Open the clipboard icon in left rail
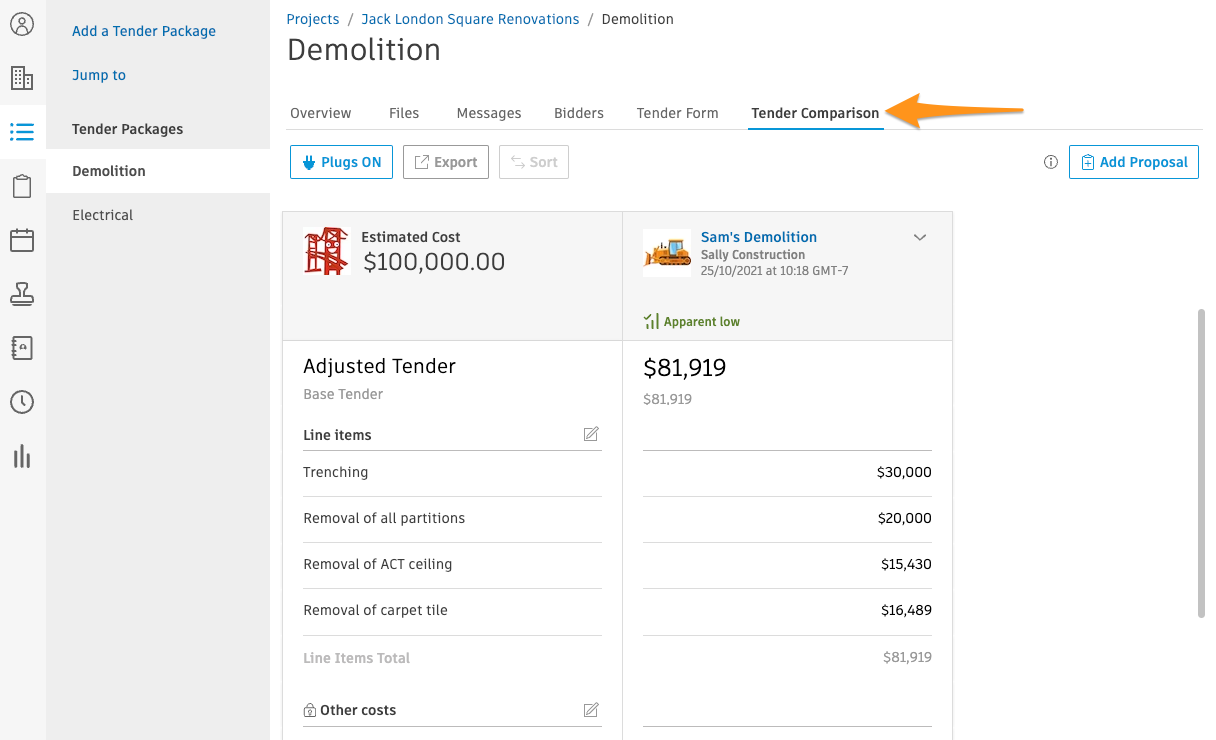The image size is (1216, 740). 22,186
